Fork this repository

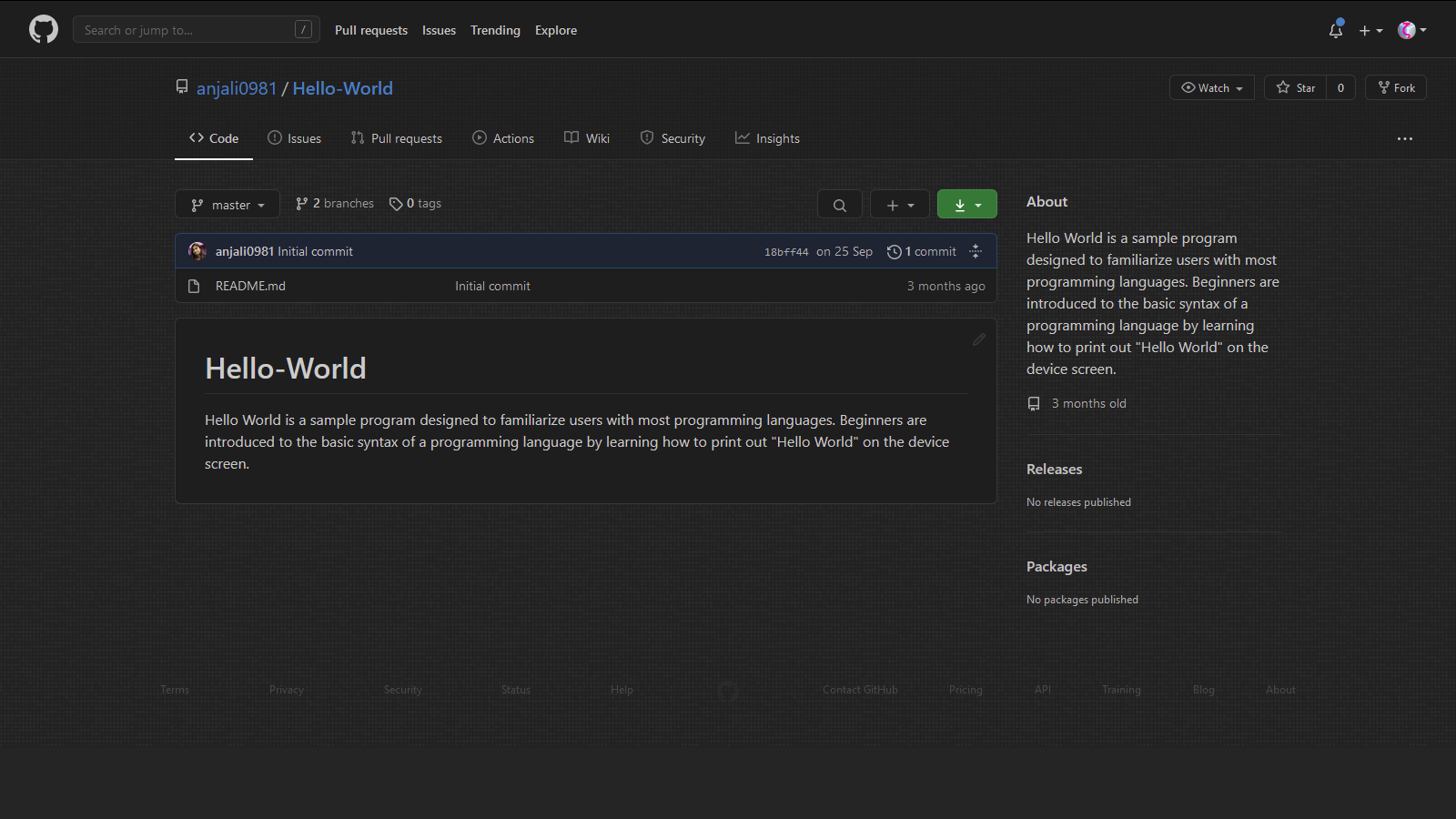click(1396, 87)
